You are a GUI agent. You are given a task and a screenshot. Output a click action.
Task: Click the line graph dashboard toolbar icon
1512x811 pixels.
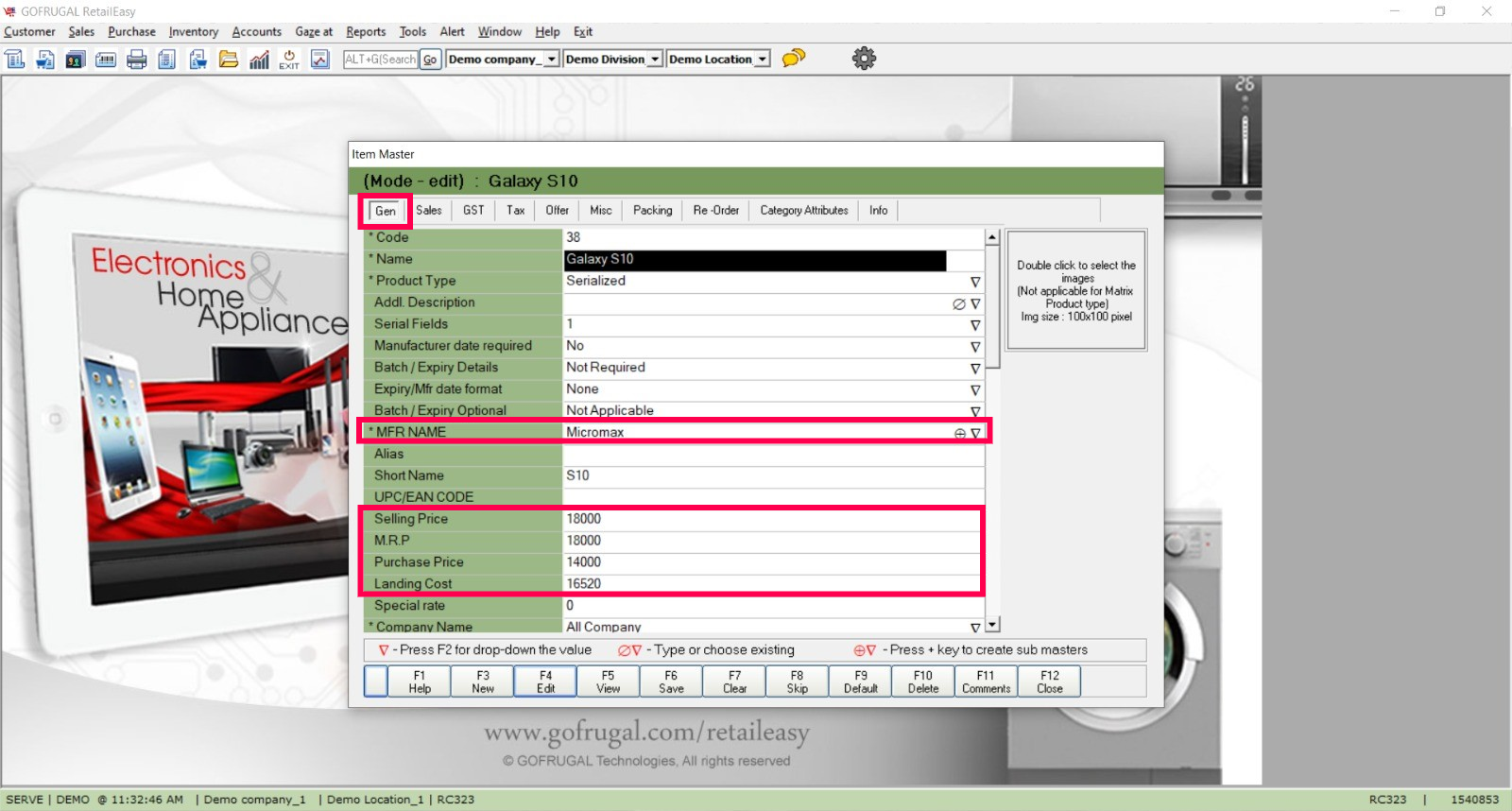pyautogui.click(x=320, y=60)
